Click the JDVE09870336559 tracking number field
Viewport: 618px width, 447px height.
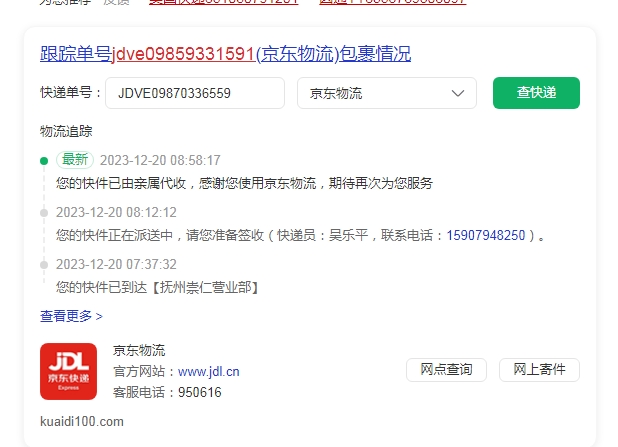coord(195,93)
